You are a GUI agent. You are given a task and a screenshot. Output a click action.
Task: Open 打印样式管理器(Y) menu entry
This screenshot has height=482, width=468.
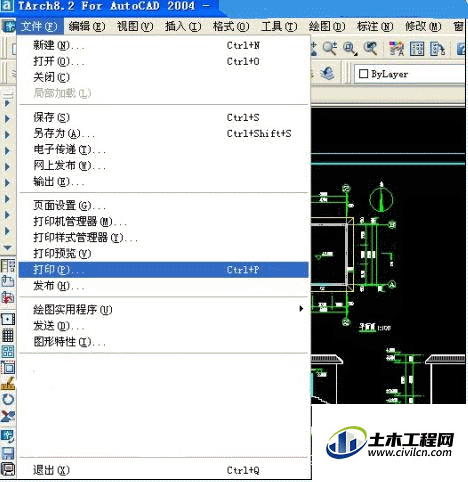point(163,237)
